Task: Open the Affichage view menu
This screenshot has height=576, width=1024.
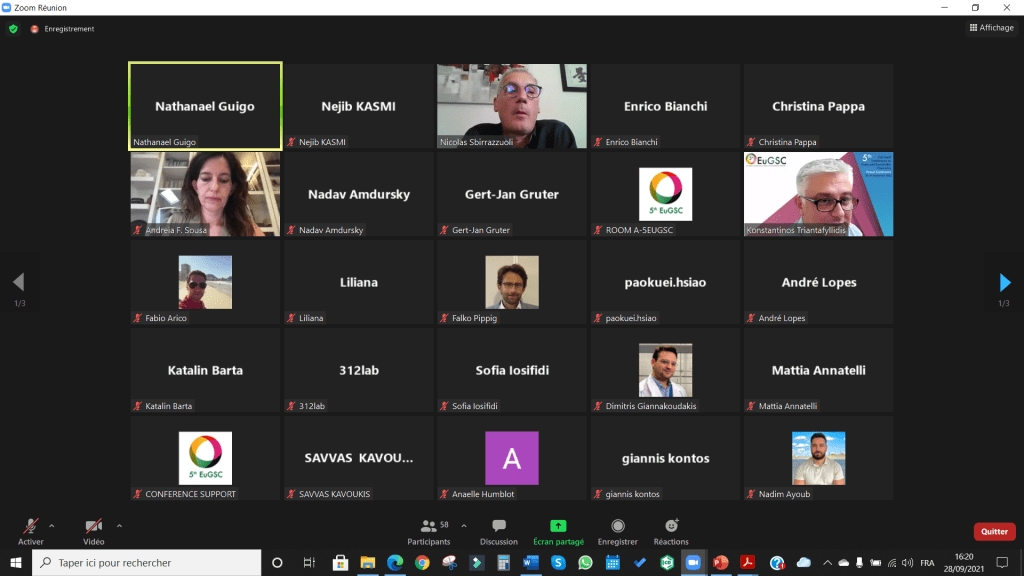Action: point(991,28)
